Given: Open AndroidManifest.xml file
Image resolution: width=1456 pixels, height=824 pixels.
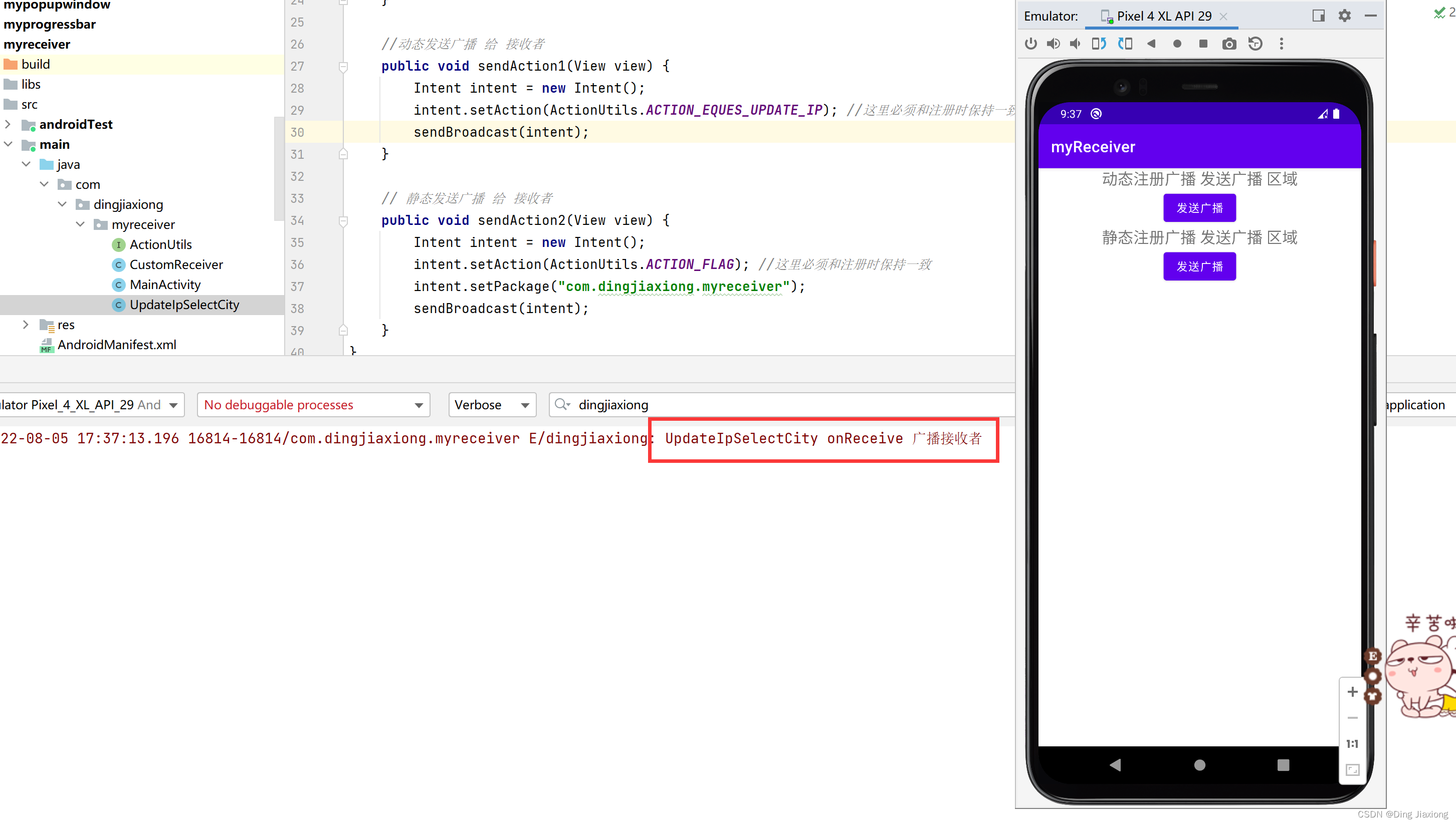Looking at the screenshot, I should tap(108, 345).
